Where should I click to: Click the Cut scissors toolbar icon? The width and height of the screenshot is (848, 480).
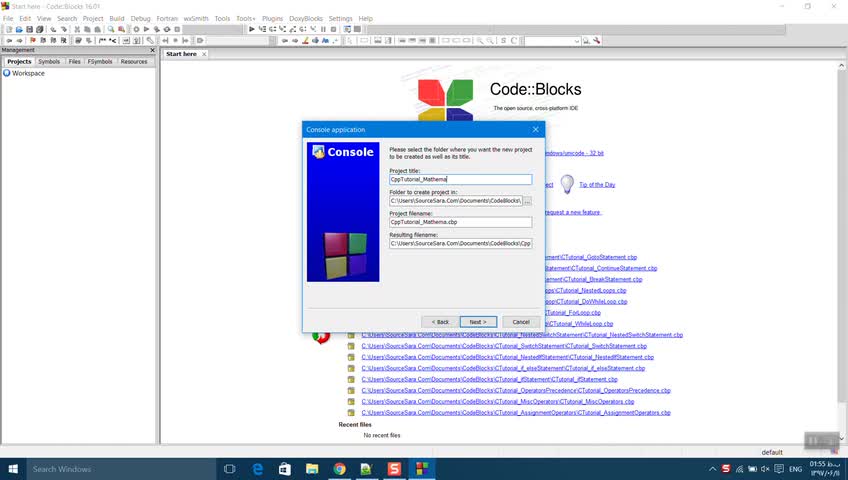(77, 29)
